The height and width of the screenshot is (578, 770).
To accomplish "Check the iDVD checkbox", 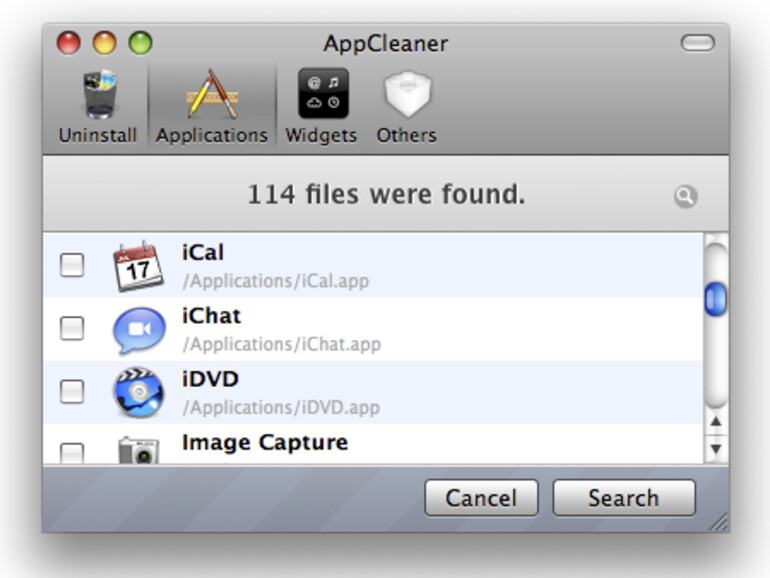I will [x=72, y=392].
